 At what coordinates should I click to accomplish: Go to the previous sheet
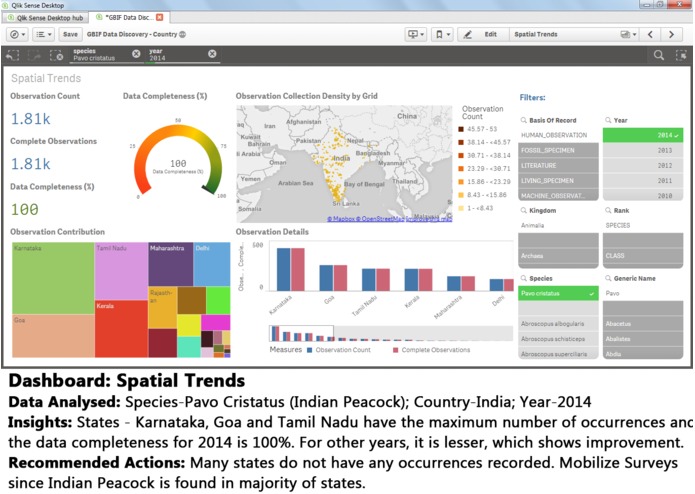pos(650,34)
